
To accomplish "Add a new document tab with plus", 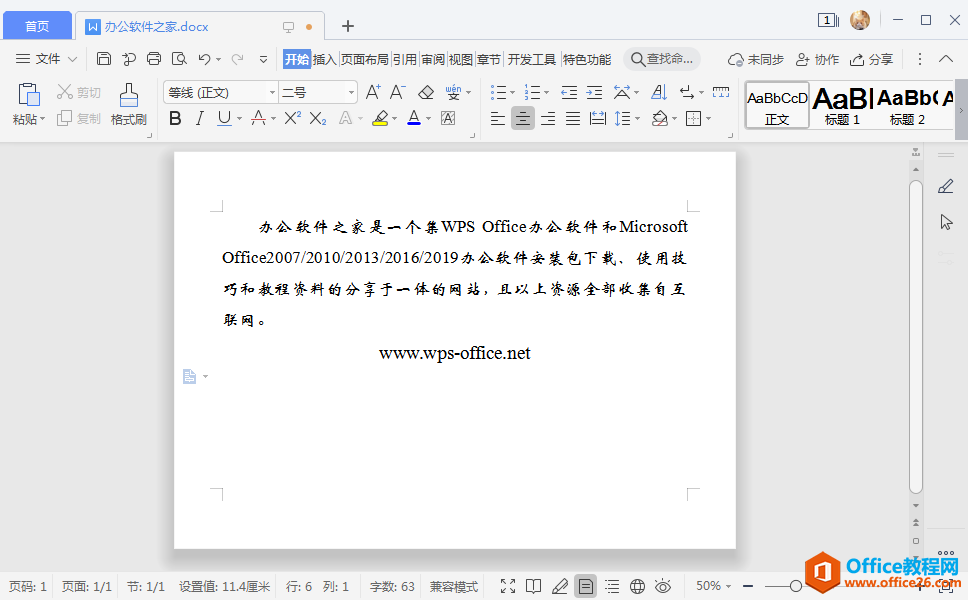I will tap(348, 26).
